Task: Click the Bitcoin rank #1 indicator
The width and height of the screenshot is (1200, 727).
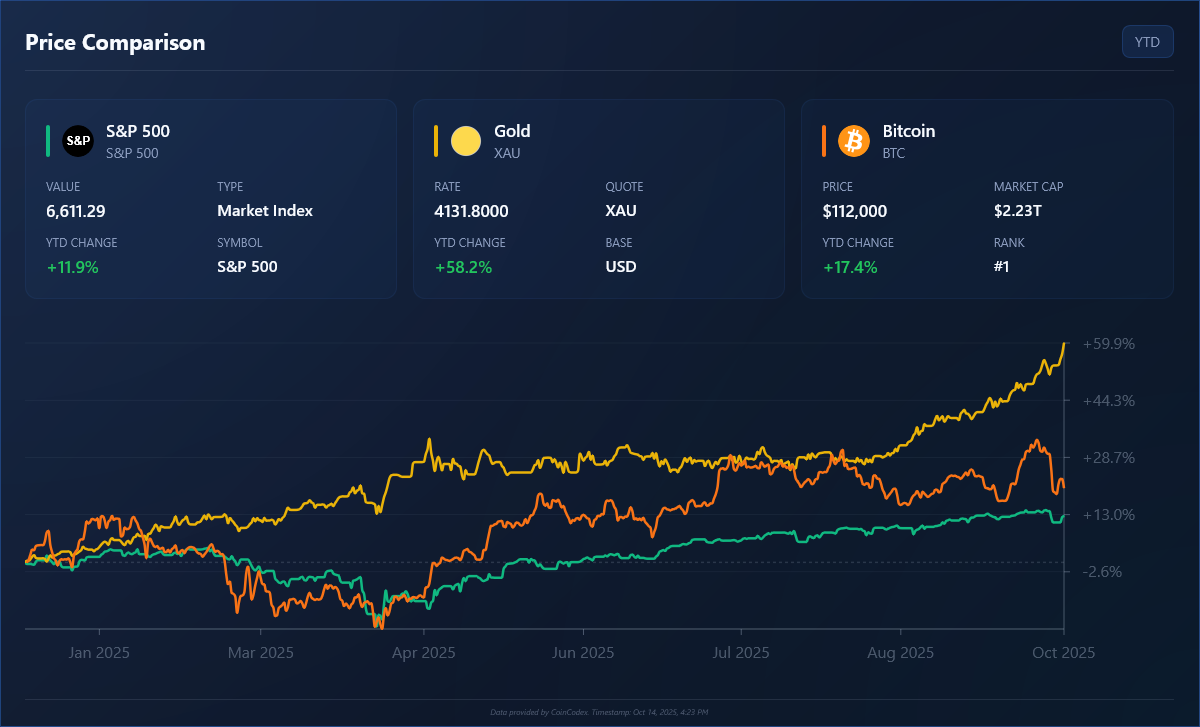Action: [x=1002, y=267]
